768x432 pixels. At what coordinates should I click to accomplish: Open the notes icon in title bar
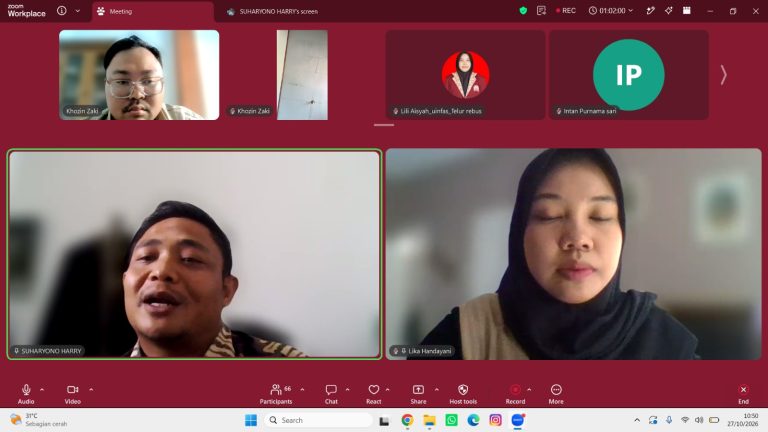[541, 10]
